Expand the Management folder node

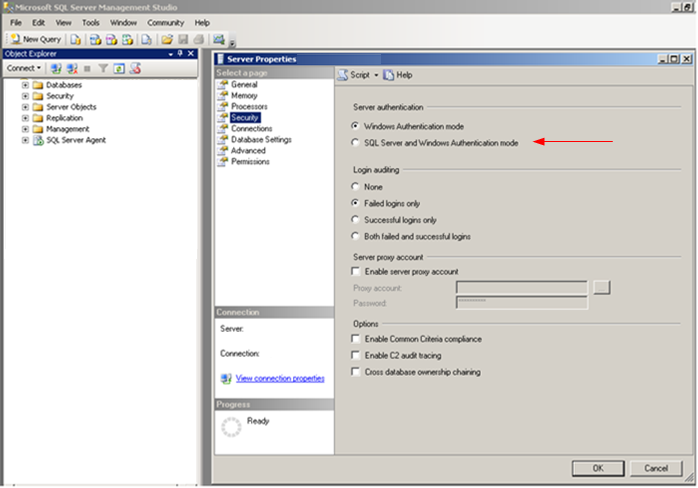coord(25,129)
